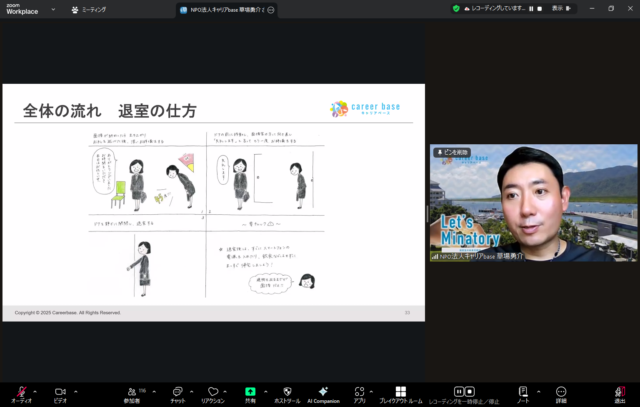Image resolution: width=640 pixels, height=407 pixels.
Task: Click the shared slide 全体の流れ 退室の仕方
Action: tap(213, 202)
